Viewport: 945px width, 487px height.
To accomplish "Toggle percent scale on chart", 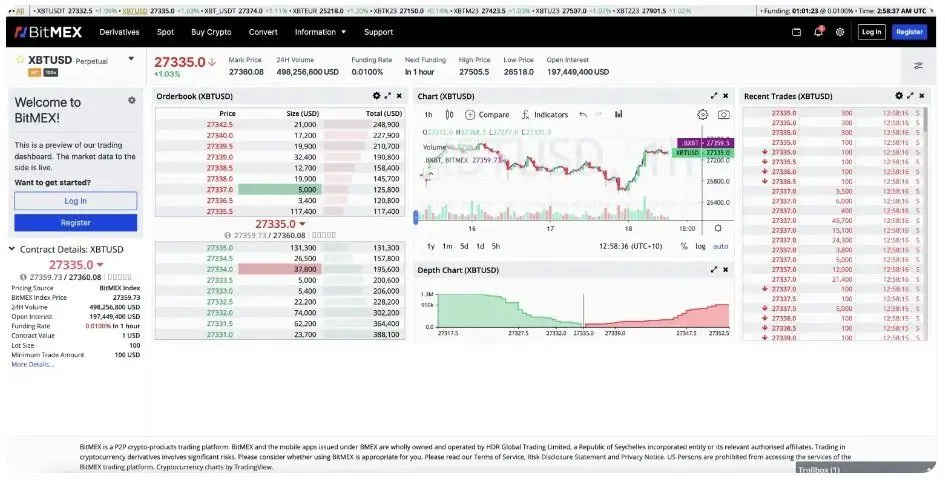I will tap(684, 246).
